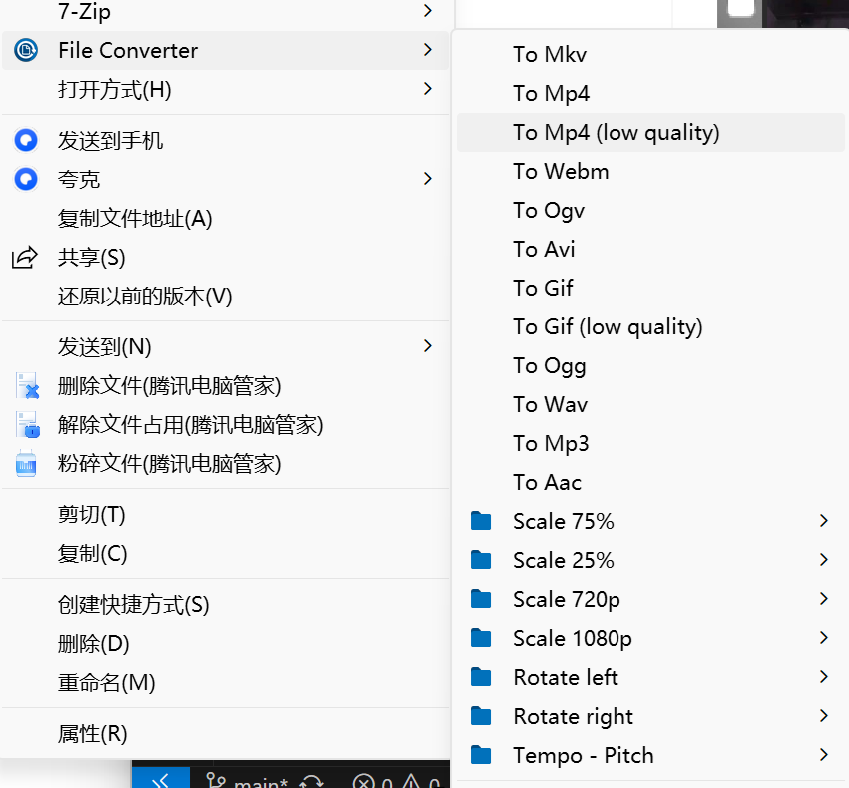Click the Scale 75% folder icon
This screenshot has width=849, height=788.
point(482,521)
